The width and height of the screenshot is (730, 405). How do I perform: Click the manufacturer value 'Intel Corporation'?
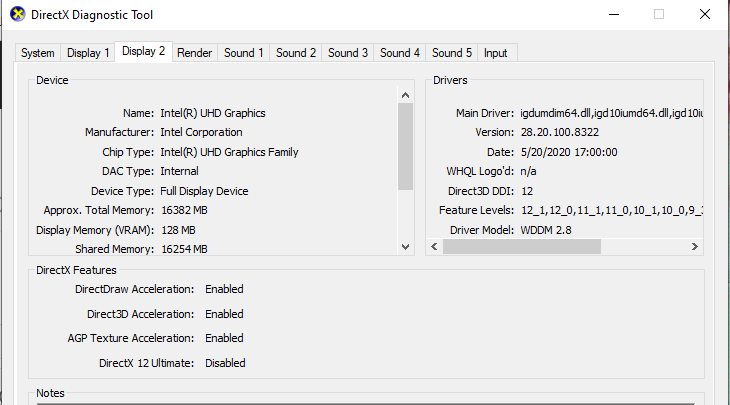tap(201, 132)
